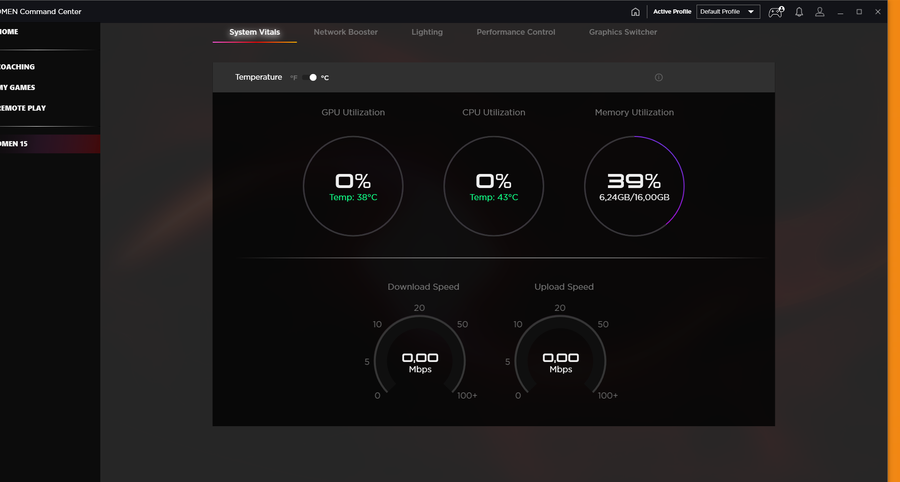
Task: Click the Memory Utilization gauge
Action: [x=634, y=186]
